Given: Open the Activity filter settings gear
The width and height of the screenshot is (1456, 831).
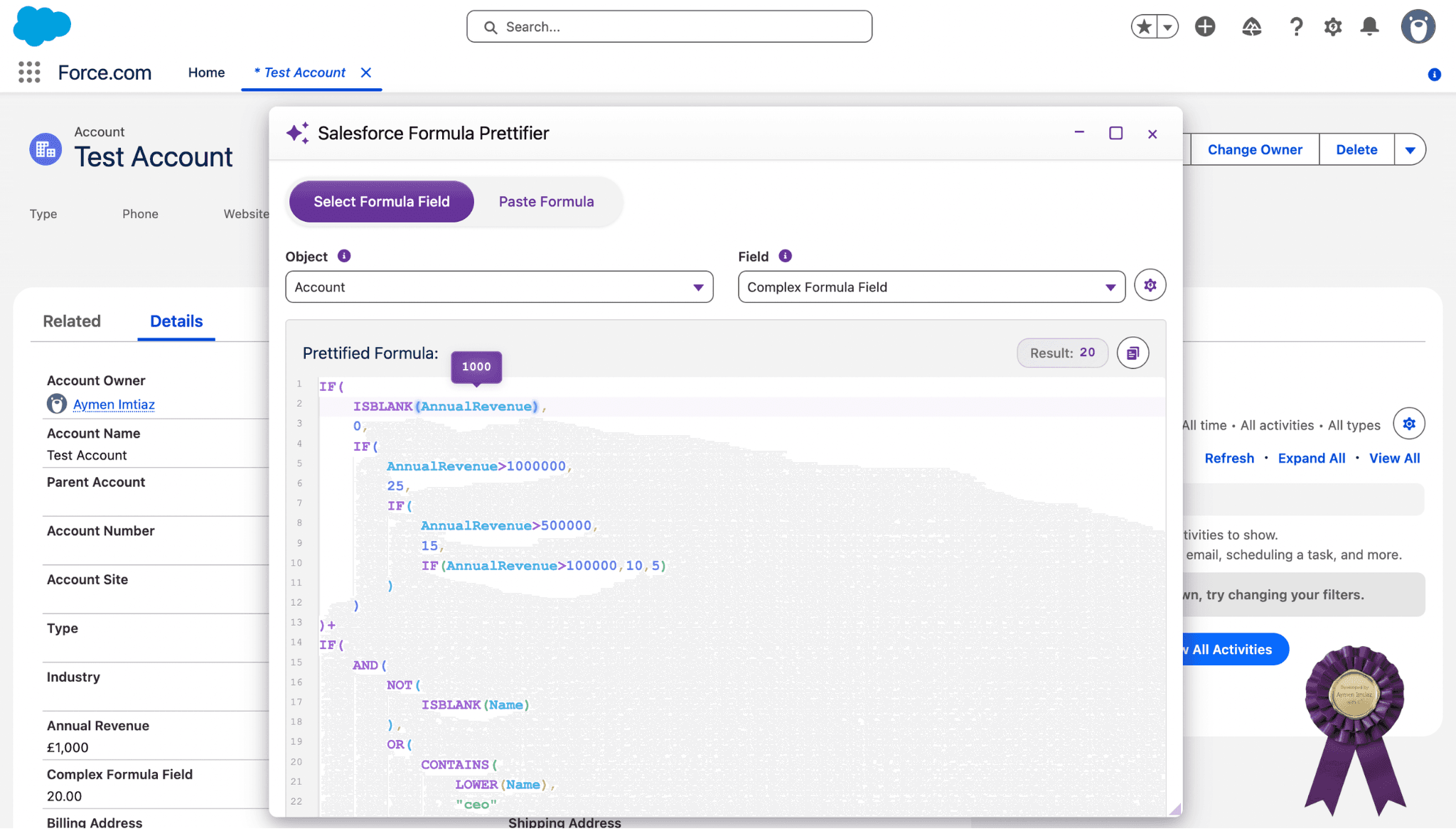Looking at the screenshot, I should (x=1409, y=424).
